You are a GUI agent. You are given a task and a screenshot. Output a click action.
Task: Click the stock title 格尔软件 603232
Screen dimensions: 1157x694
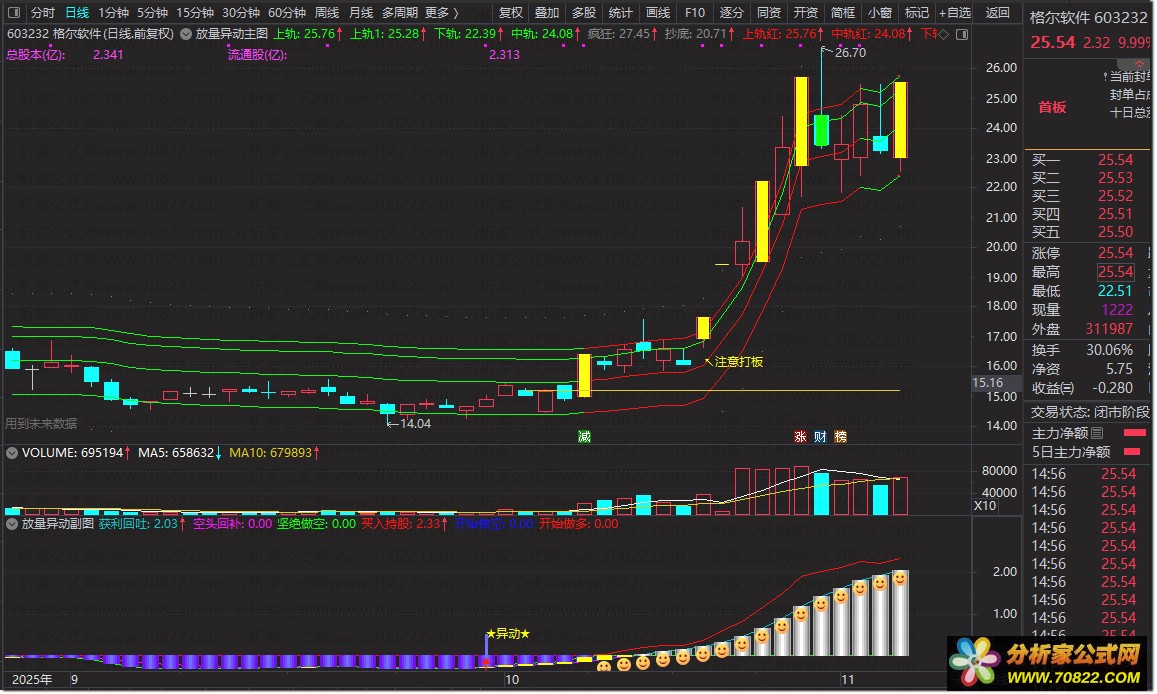click(x=1088, y=17)
